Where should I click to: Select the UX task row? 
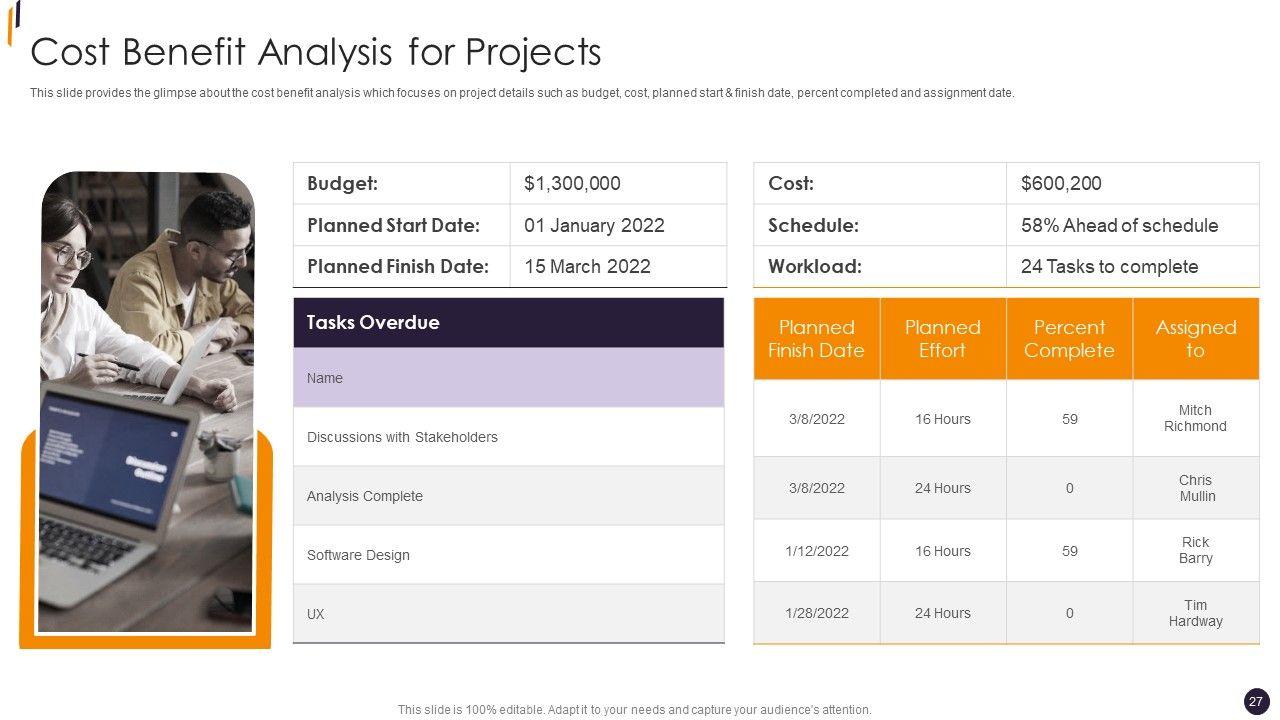coord(508,614)
